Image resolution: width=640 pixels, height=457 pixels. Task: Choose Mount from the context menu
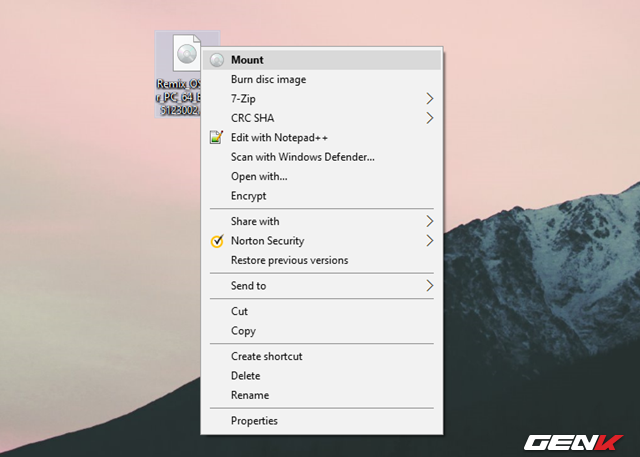322,60
